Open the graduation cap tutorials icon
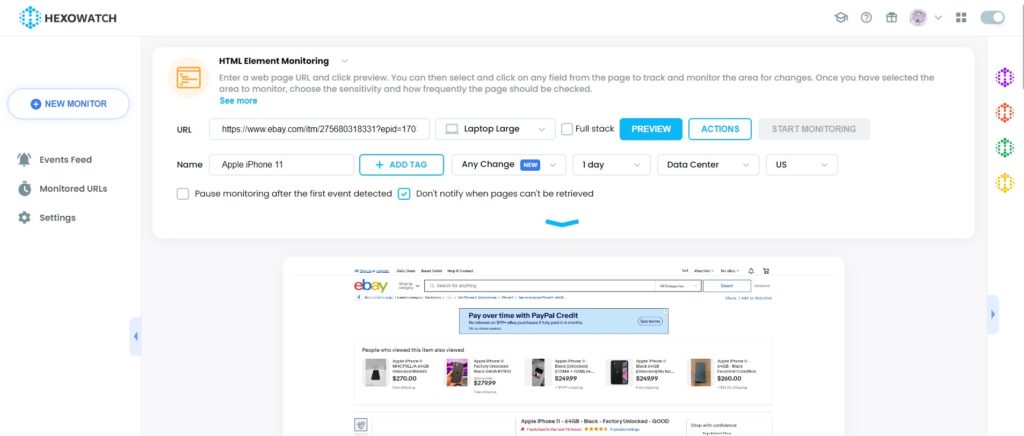The image size is (1024, 436). (841, 18)
